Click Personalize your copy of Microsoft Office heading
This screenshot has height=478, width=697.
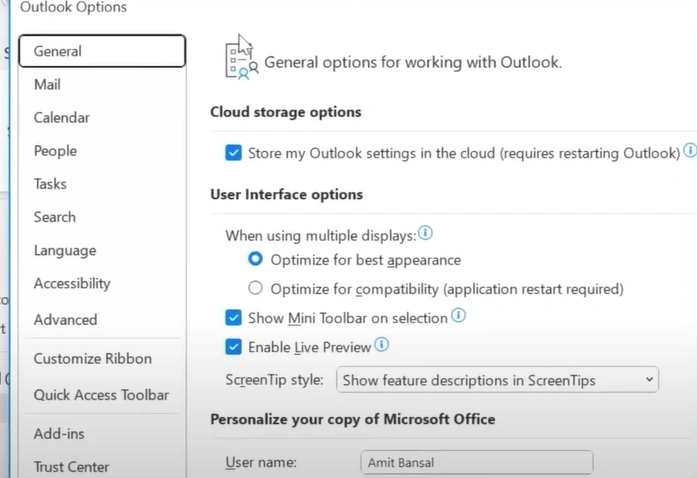coord(353,419)
